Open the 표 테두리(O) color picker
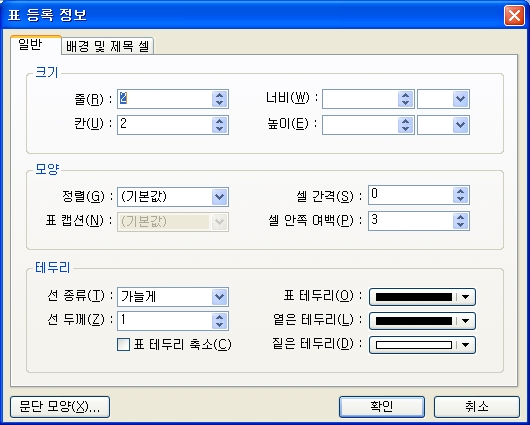The image size is (530, 425). pos(422,297)
